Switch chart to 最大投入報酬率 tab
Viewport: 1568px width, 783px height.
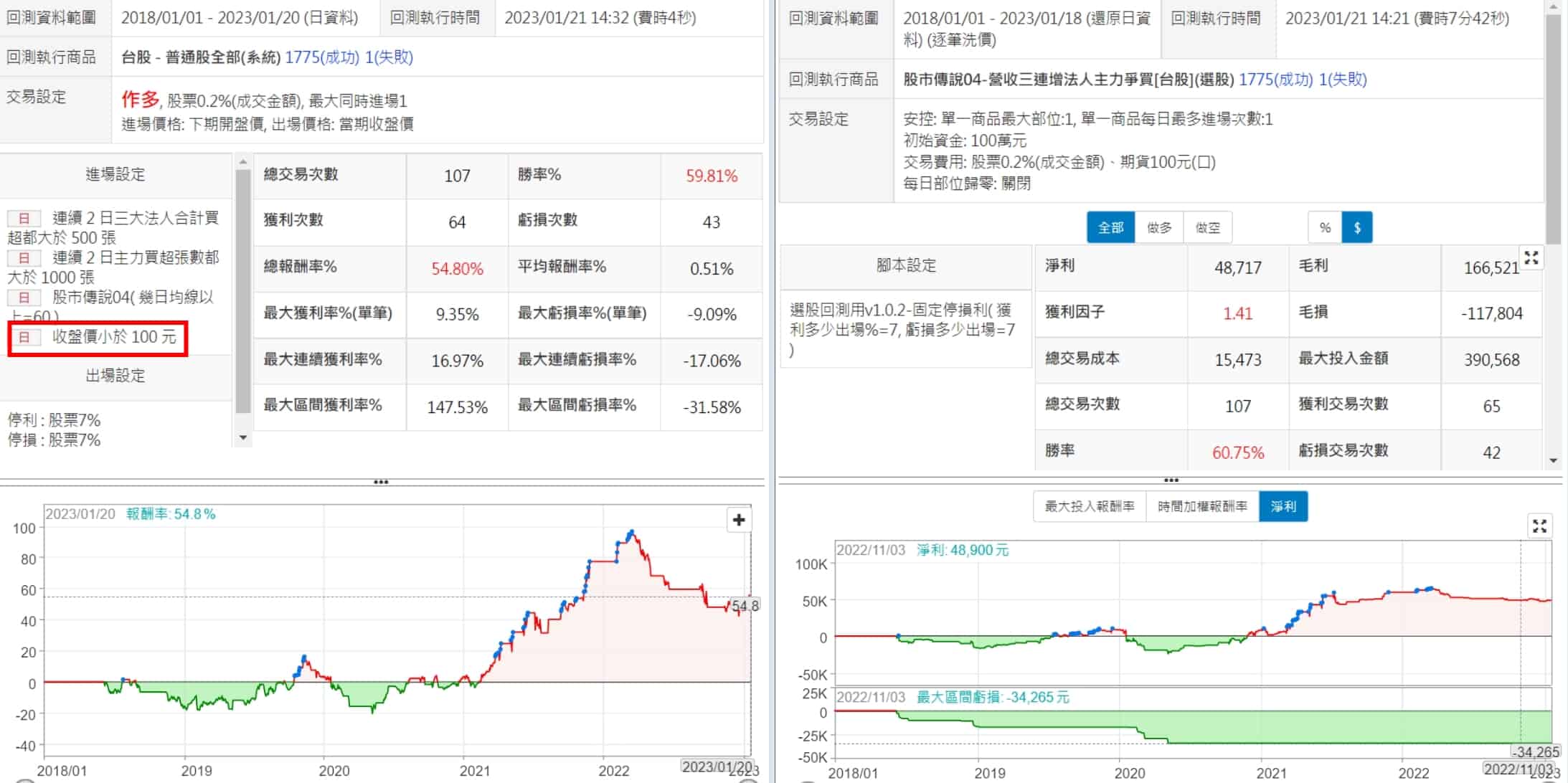pos(1090,506)
